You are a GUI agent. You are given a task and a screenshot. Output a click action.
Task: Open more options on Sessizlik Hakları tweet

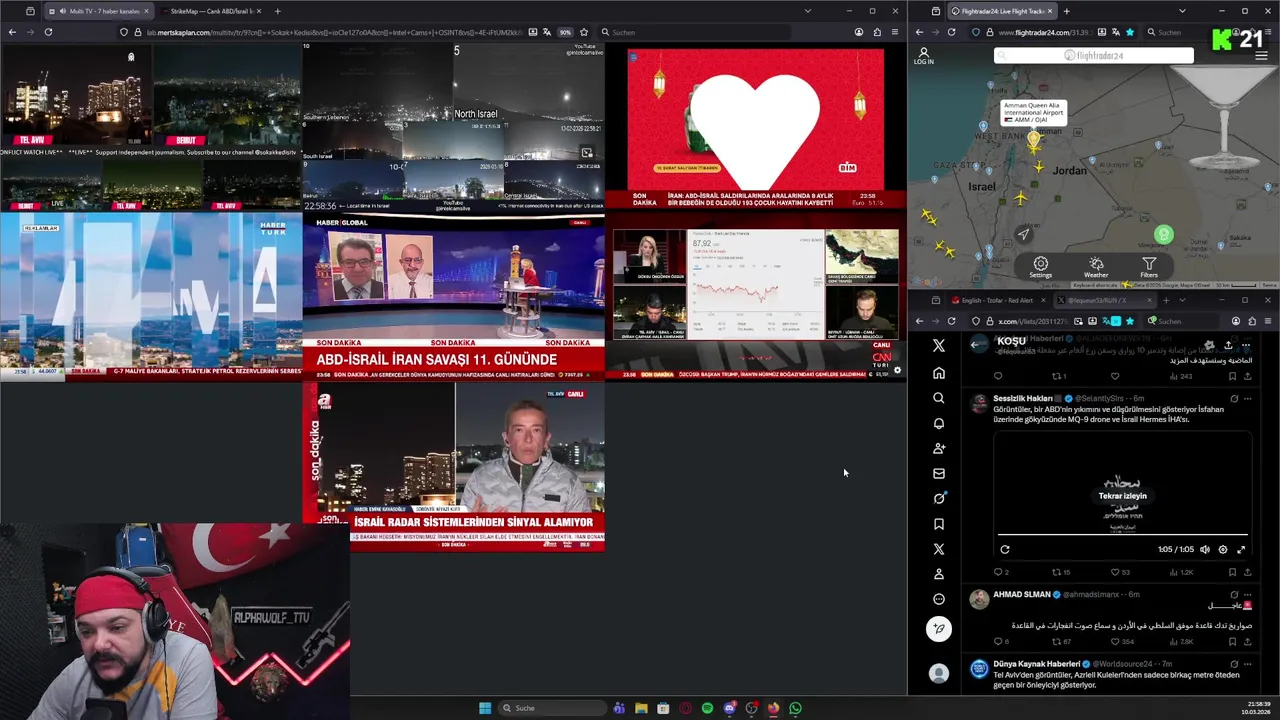coord(1246,398)
